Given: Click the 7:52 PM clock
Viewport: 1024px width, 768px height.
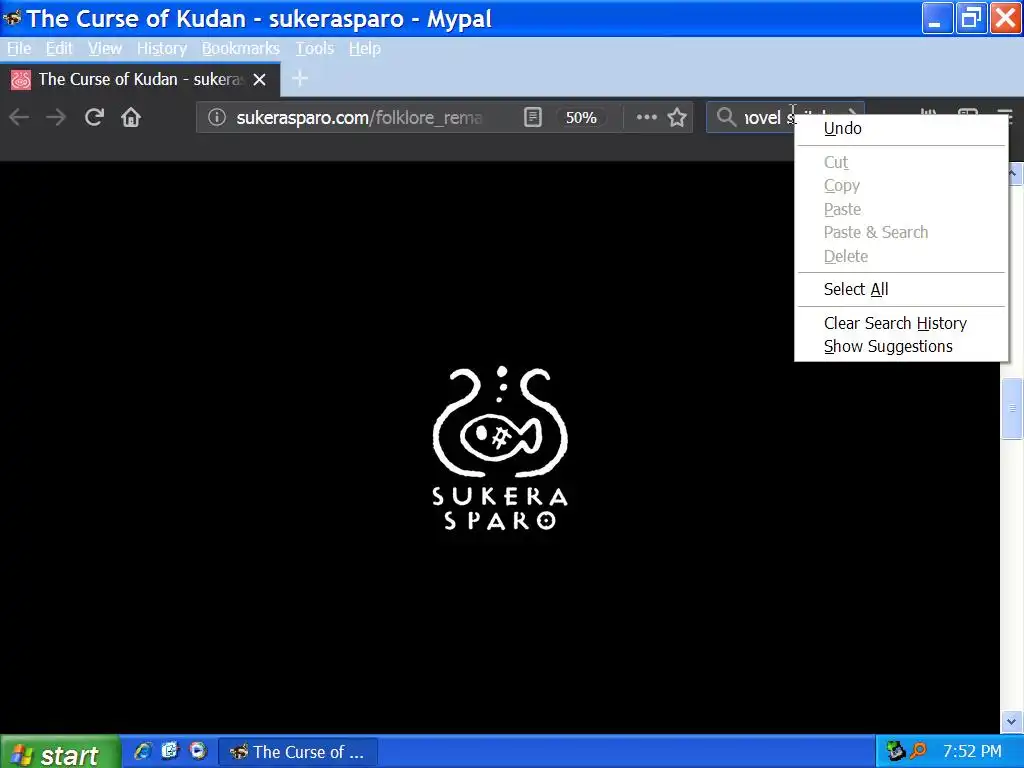Looking at the screenshot, I should point(972,752).
